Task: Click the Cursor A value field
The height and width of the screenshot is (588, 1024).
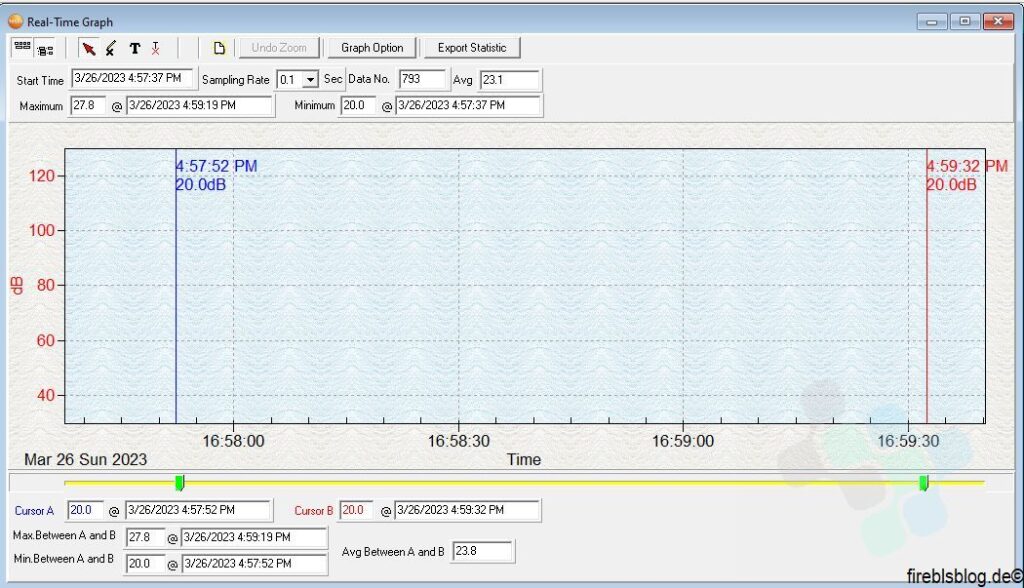Action: [85, 510]
